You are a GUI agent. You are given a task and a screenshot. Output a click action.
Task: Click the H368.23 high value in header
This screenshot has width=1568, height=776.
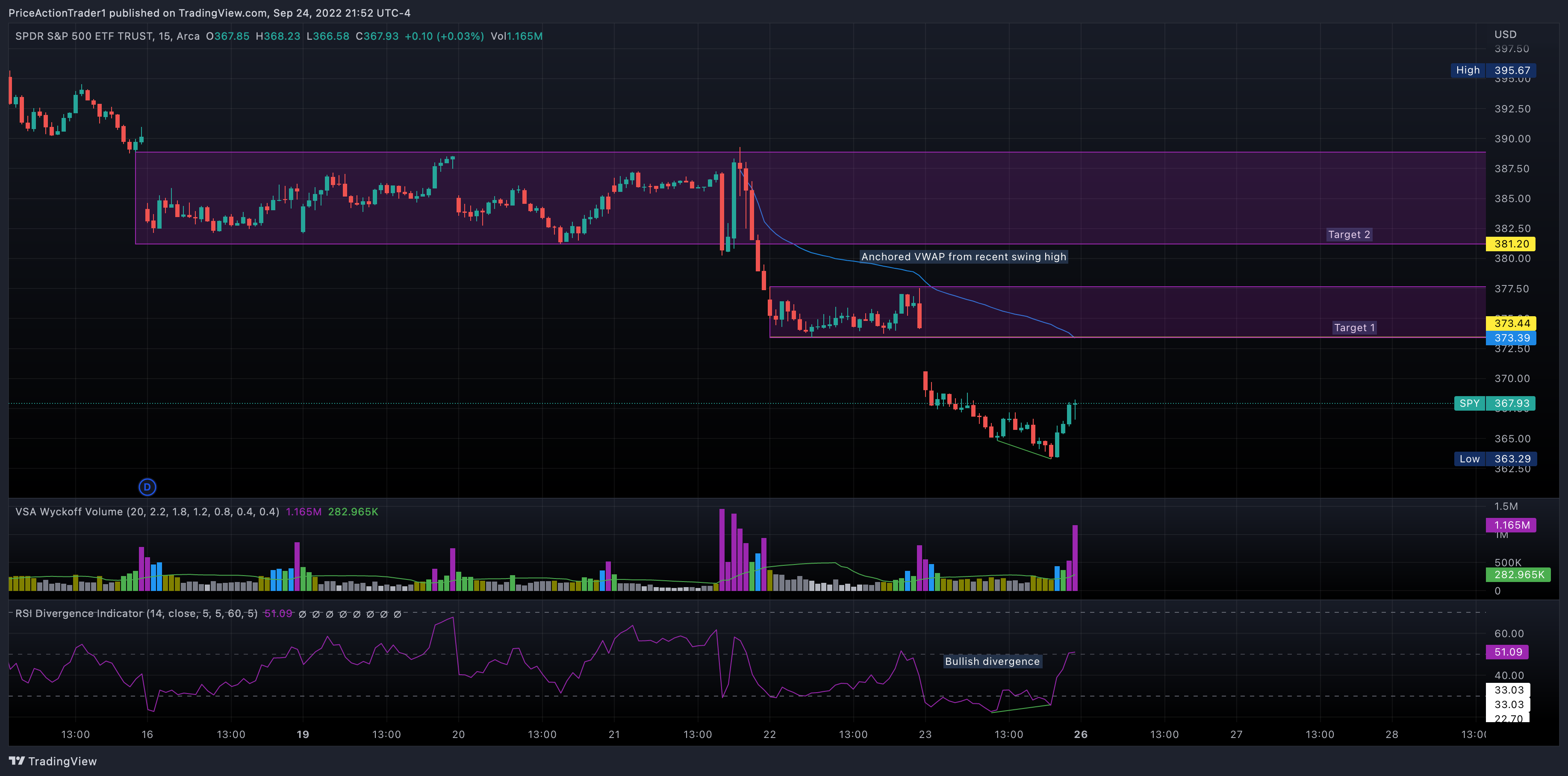tap(277, 36)
